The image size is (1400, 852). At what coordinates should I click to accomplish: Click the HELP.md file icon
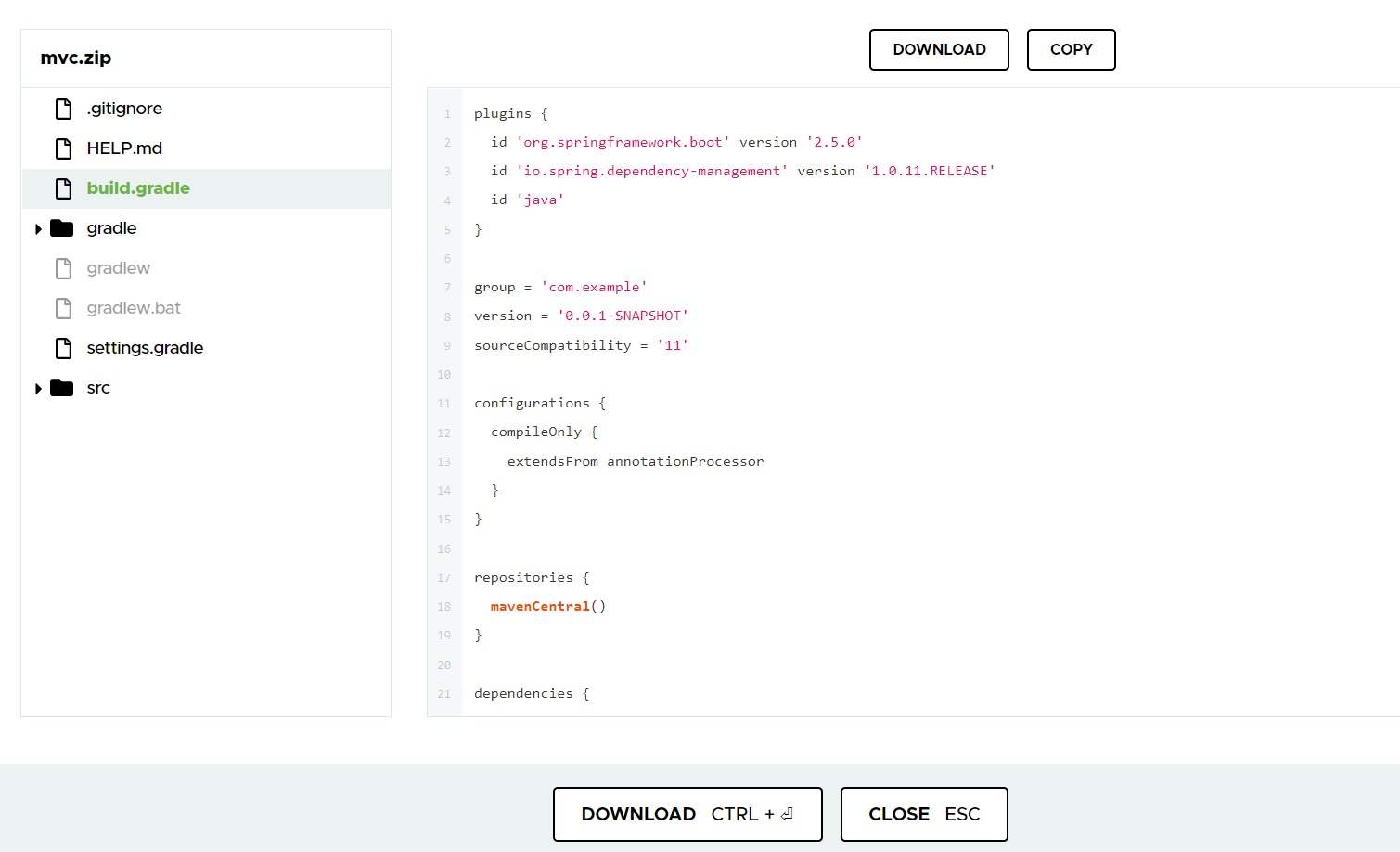point(63,148)
